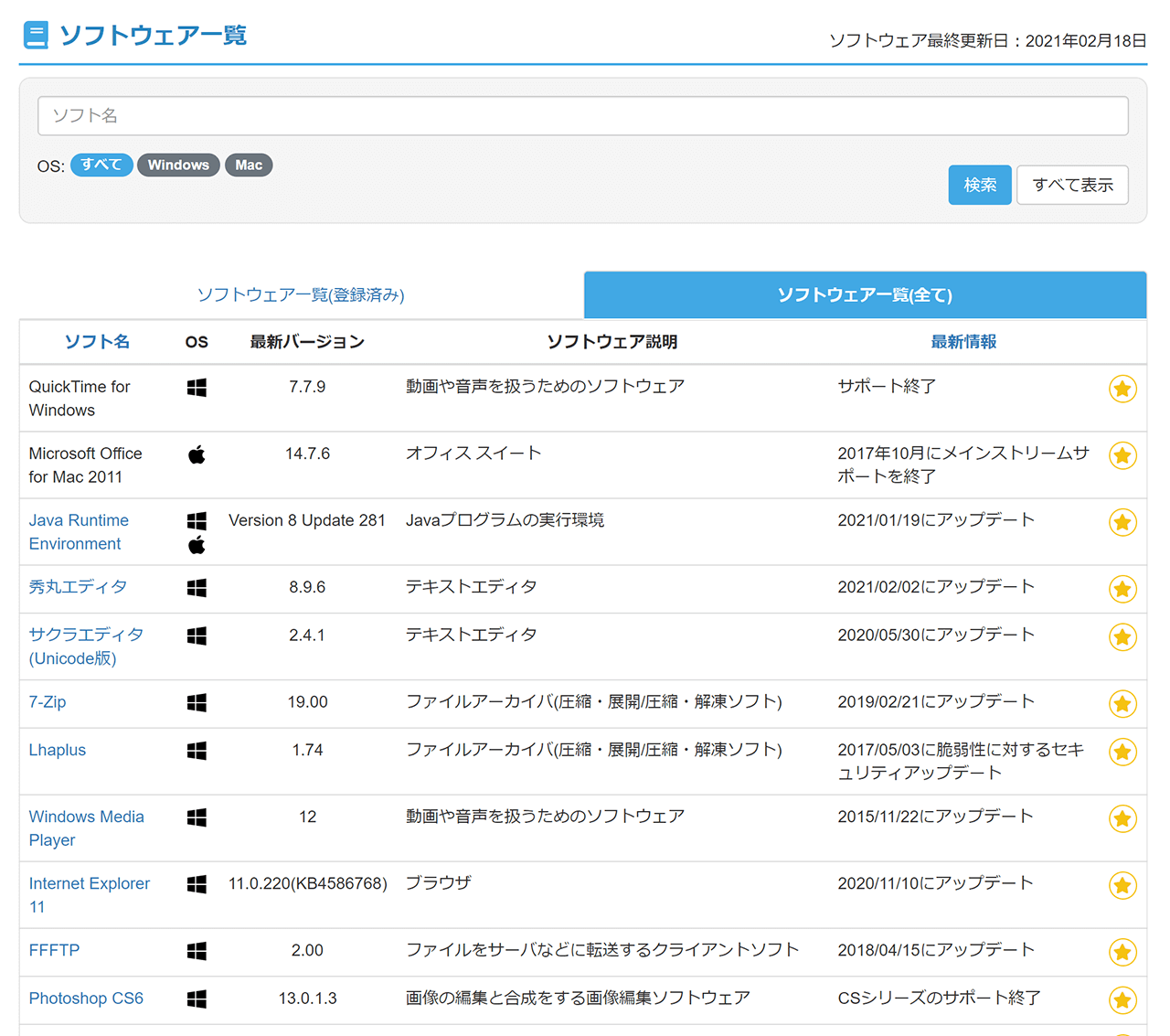Click the star icon in the 7-Zip row
Image resolution: width=1170 pixels, height=1036 pixels.
[x=1122, y=704]
